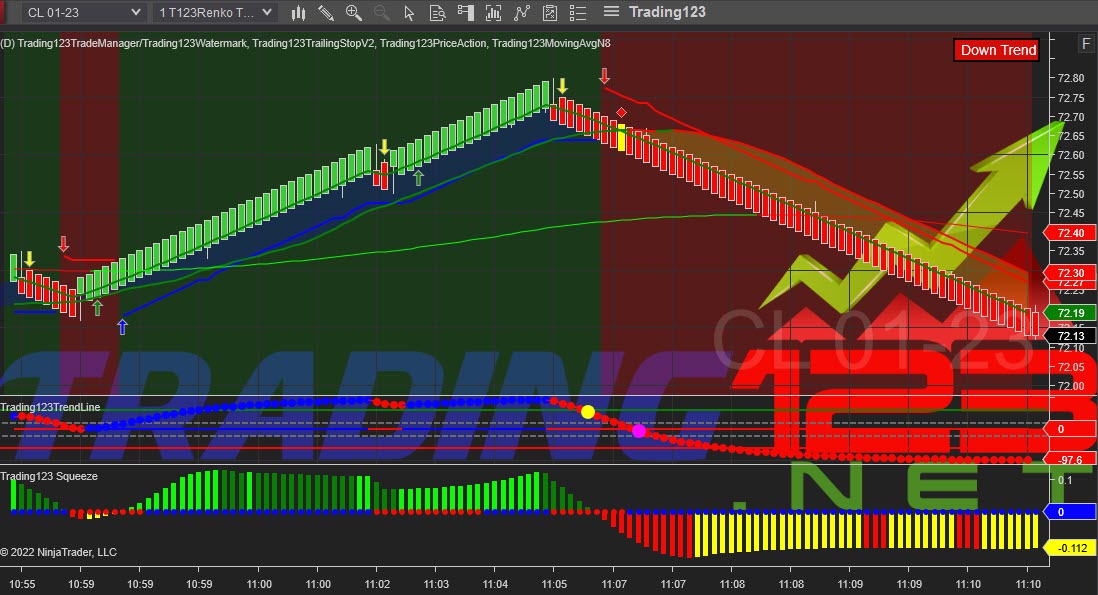Click the 72.80 price axis label

1071,78
